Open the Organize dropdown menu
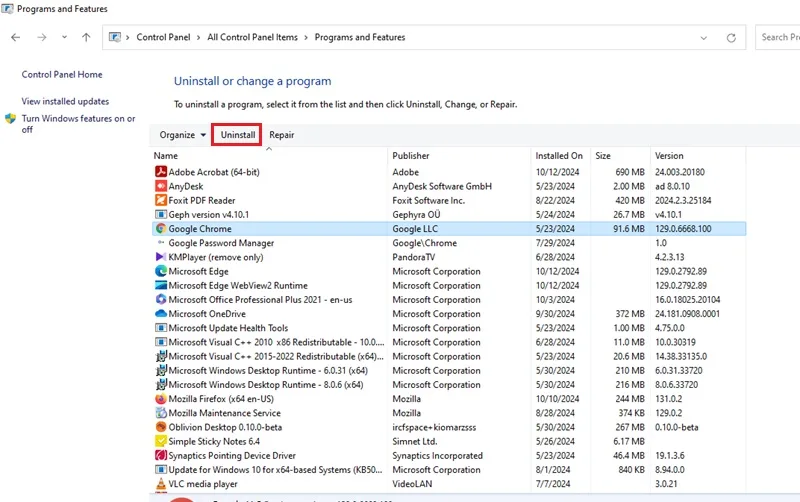800x502 pixels. pos(183,135)
